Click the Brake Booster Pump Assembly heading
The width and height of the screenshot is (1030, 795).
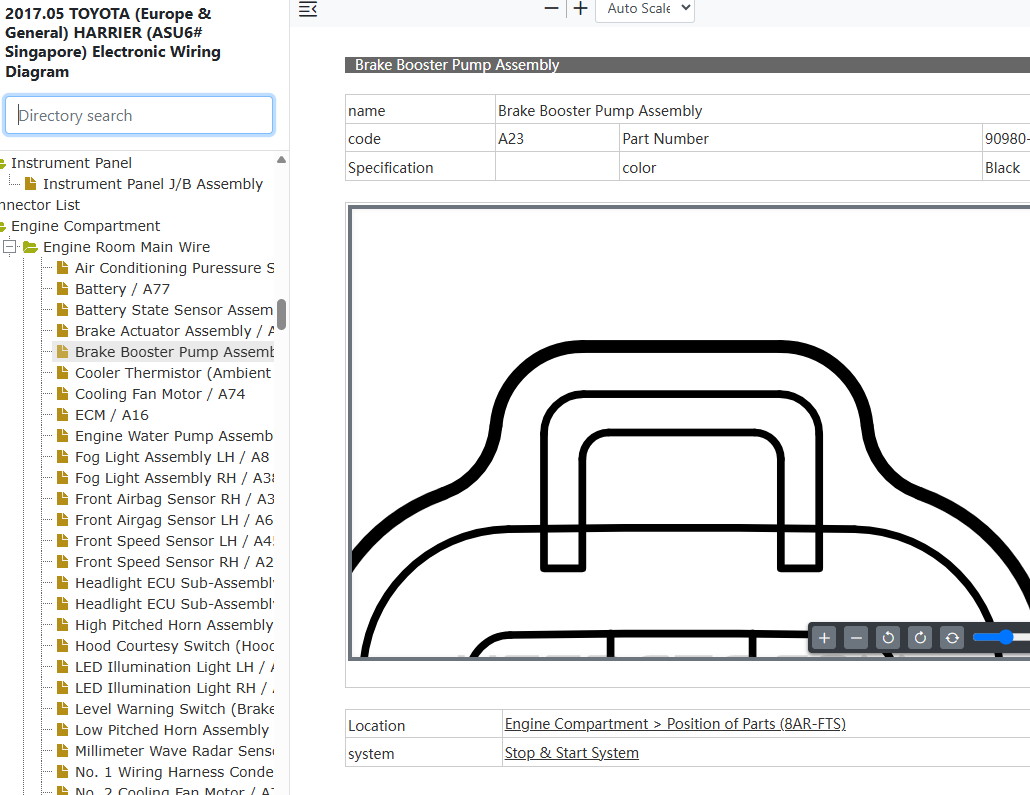coord(457,65)
